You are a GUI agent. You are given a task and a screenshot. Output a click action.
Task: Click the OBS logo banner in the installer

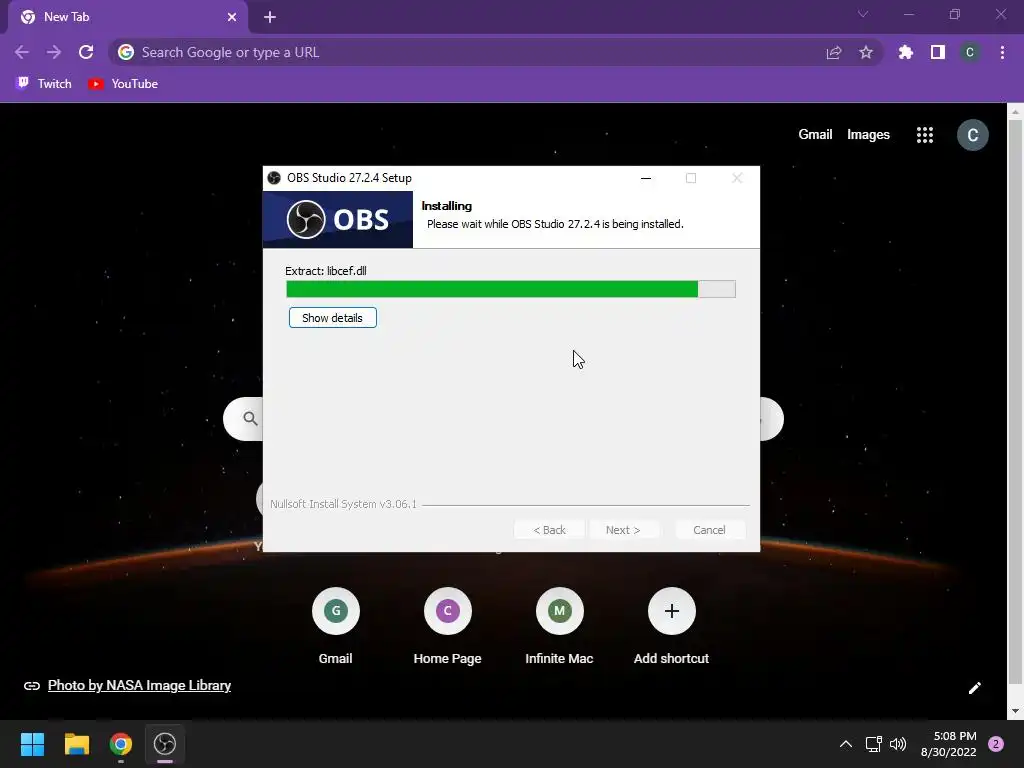tap(338, 219)
